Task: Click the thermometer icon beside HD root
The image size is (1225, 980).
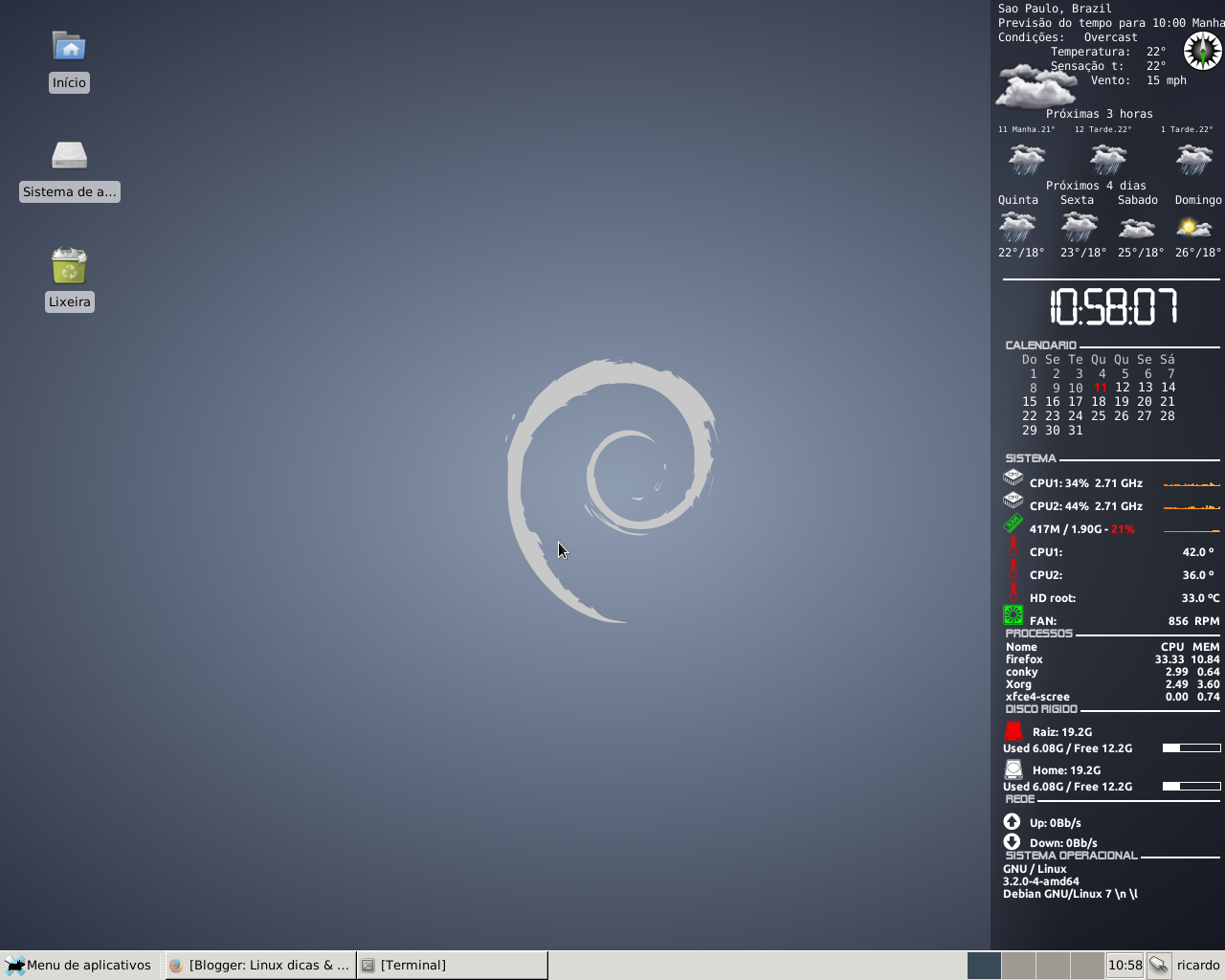Action: coord(1013,592)
